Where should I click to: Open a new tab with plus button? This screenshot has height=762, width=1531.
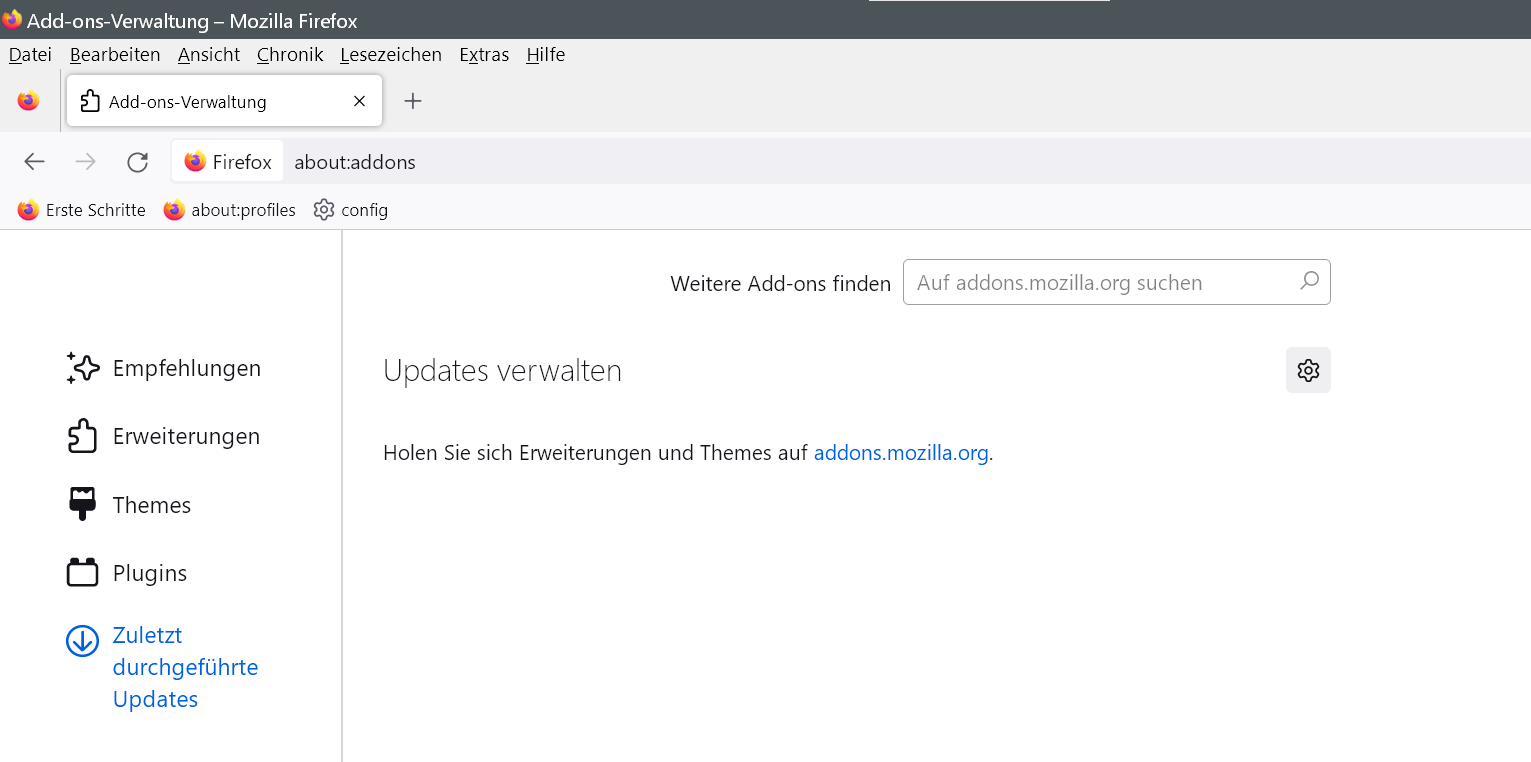[x=412, y=101]
